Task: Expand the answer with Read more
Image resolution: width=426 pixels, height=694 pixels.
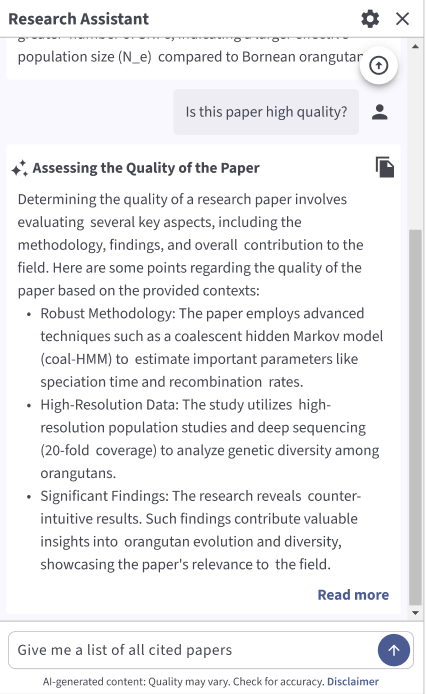Action: 353,595
